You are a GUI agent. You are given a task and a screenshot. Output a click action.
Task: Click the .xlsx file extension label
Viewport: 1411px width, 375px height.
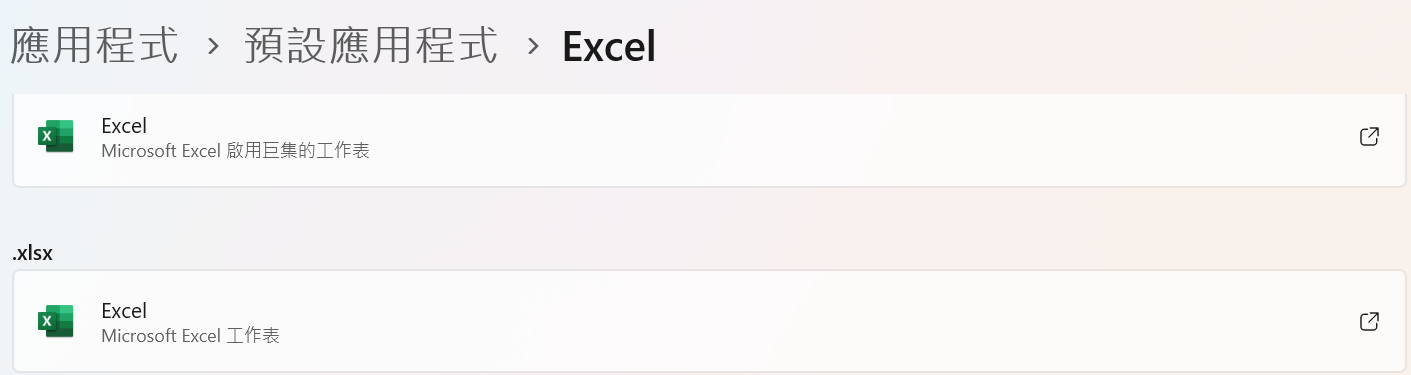[x=32, y=254]
